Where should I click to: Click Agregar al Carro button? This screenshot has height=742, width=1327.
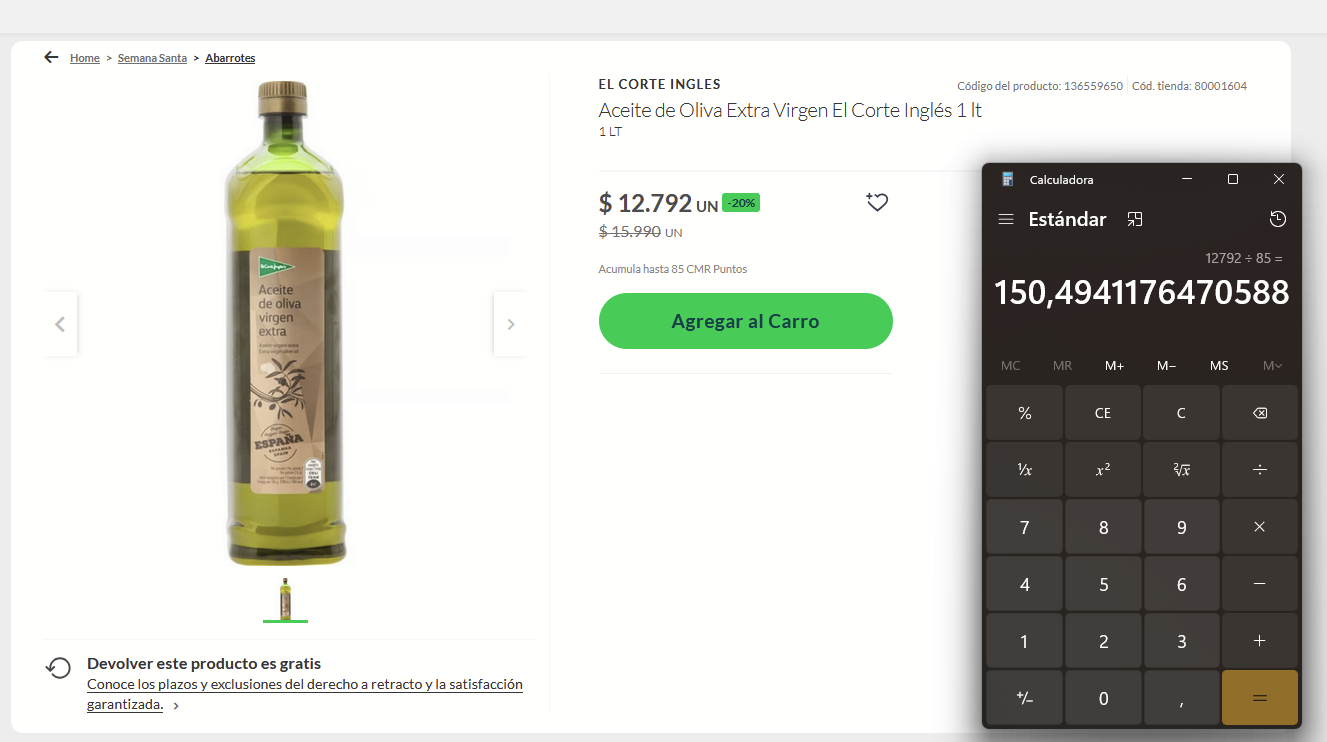[745, 321]
